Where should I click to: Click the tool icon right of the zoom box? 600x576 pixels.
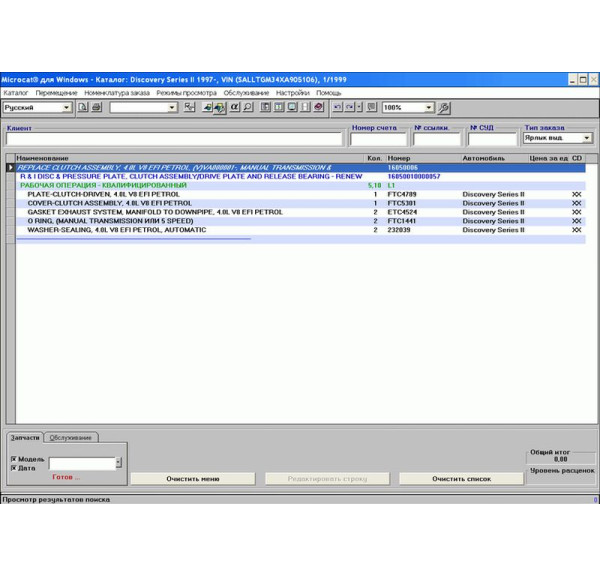(x=444, y=108)
